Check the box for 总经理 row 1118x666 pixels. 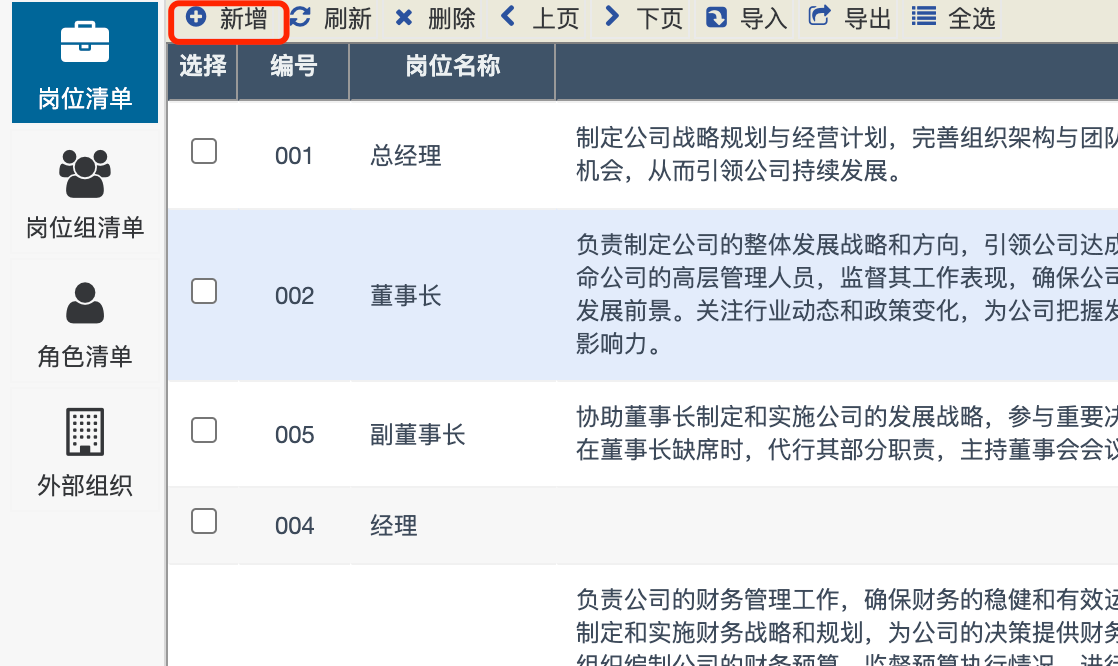click(x=204, y=151)
